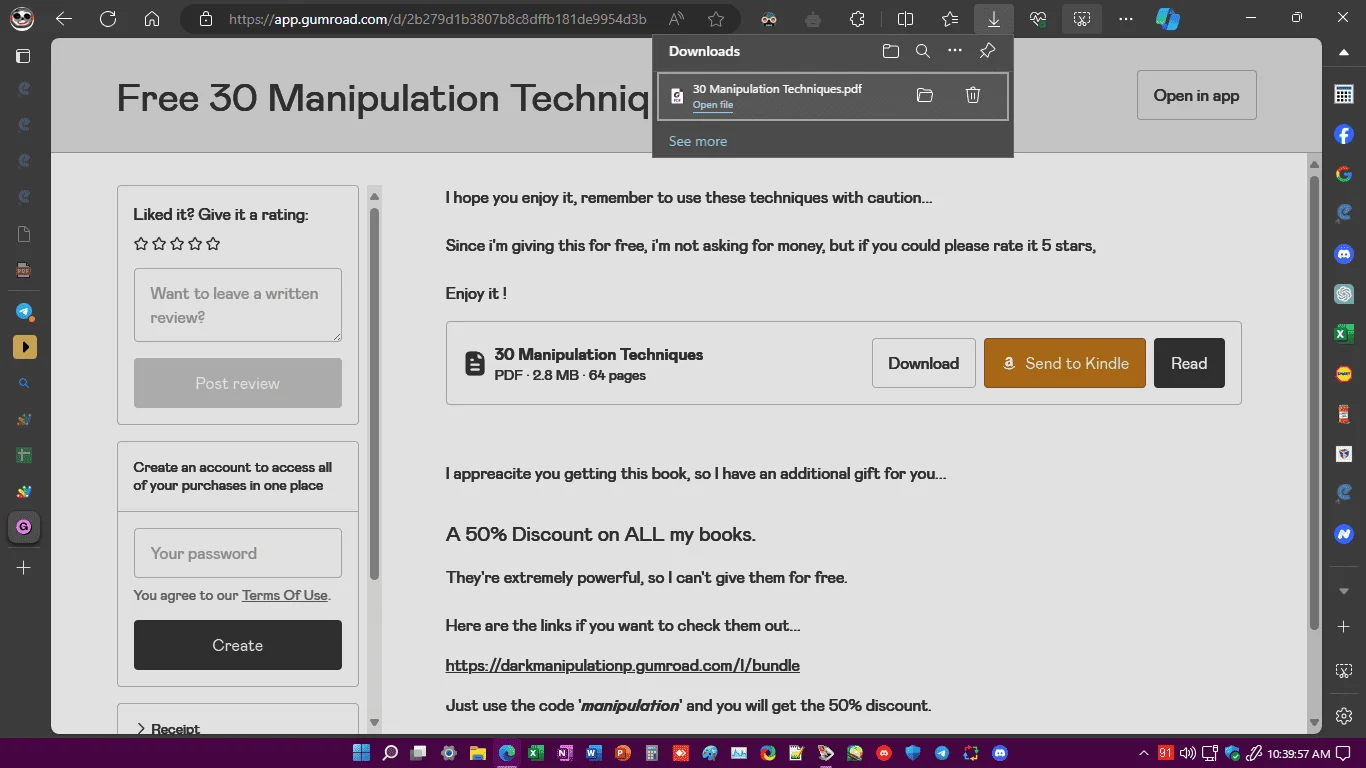The width and height of the screenshot is (1366, 768).
Task: Click the Read button
Action: pyautogui.click(x=1189, y=363)
